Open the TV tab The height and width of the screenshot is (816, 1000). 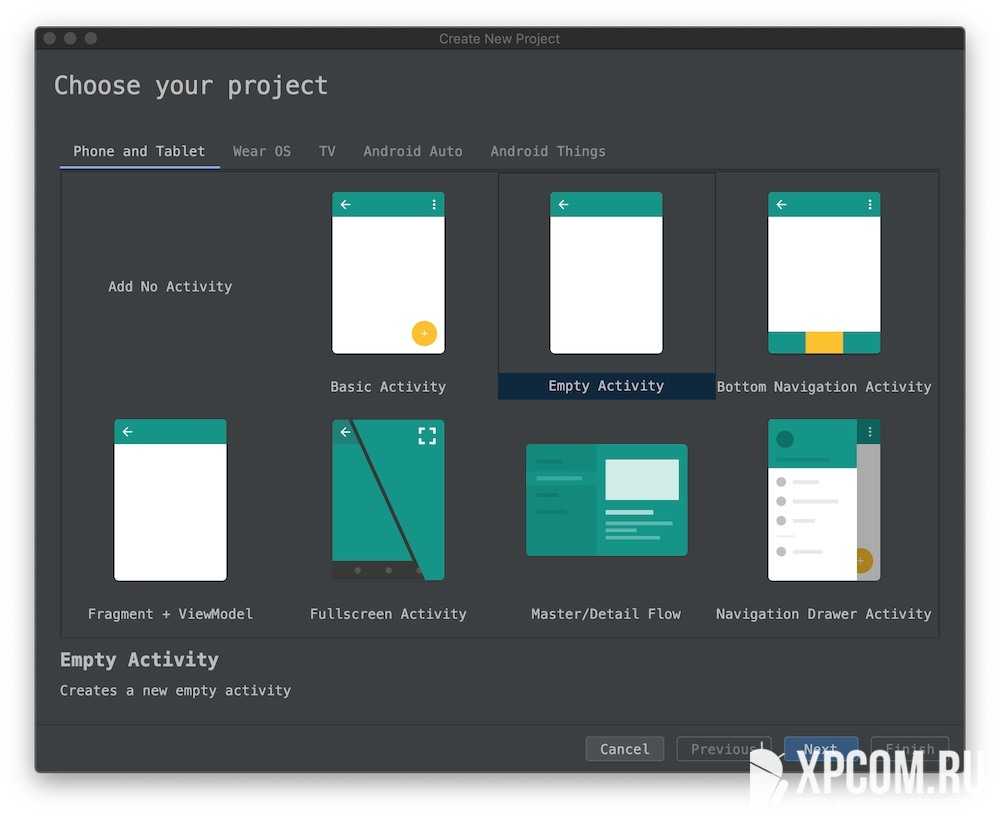[327, 151]
